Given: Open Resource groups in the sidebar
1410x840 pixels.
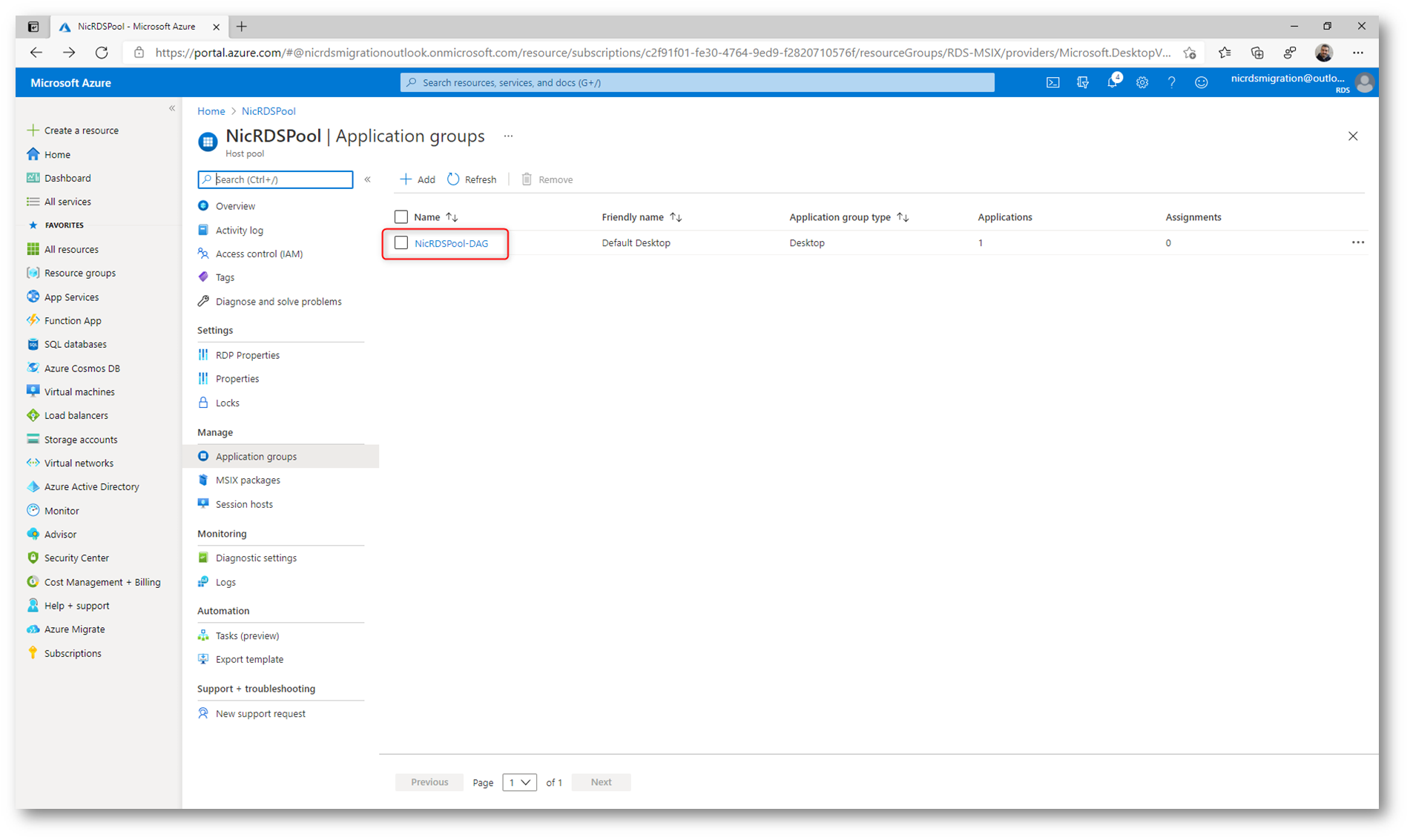Looking at the screenshot, I should pos(80,273).
